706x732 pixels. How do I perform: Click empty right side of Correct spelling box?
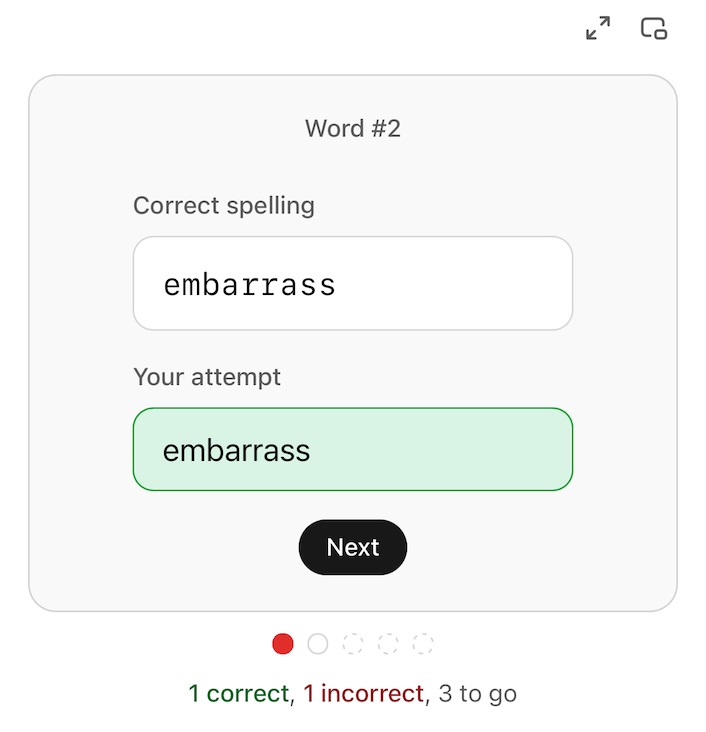click(480, 284)
